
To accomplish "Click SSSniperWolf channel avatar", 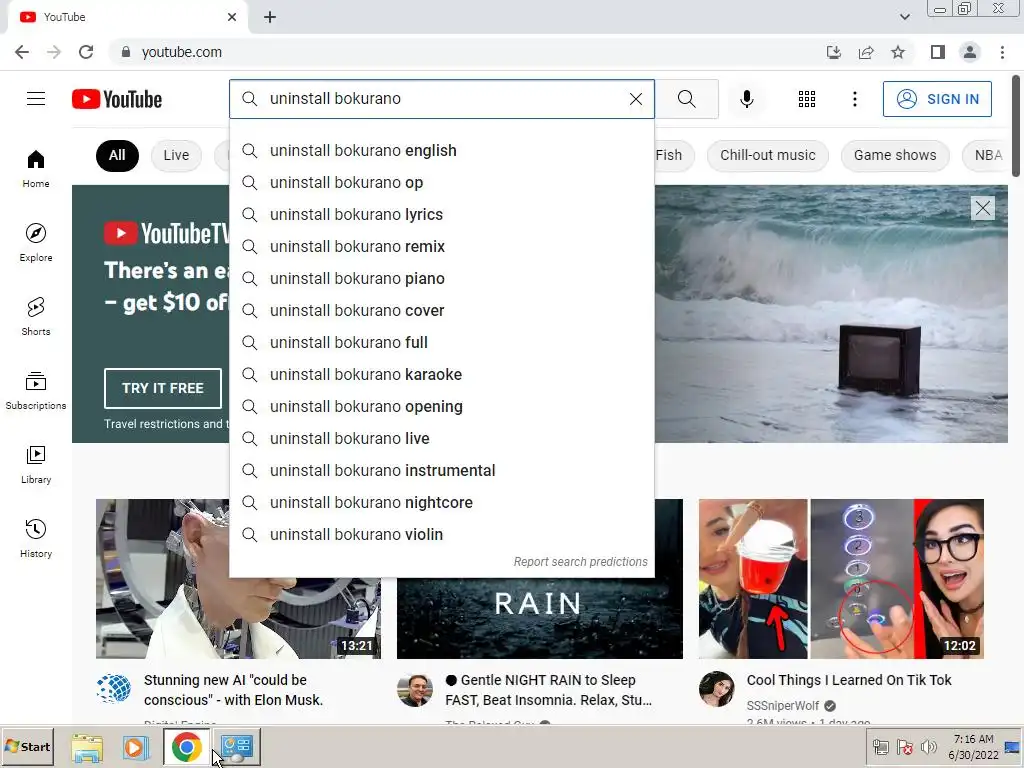I will click(716, 689).
